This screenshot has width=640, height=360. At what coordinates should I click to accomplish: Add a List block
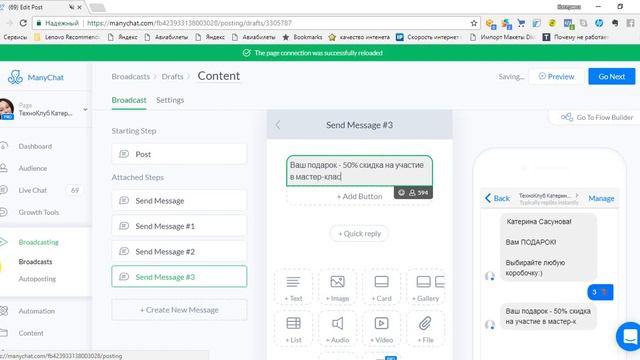293,329
